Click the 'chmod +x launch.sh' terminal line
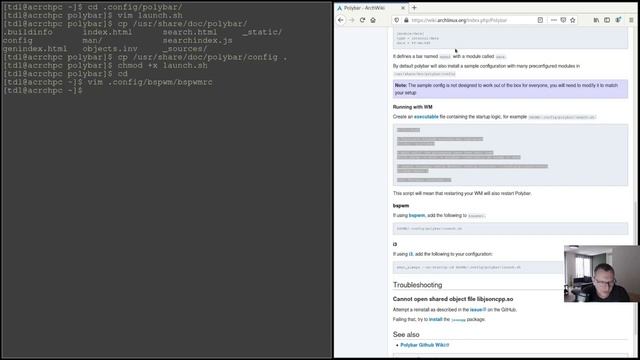This screenshot has width=640, height=360. 105,65
